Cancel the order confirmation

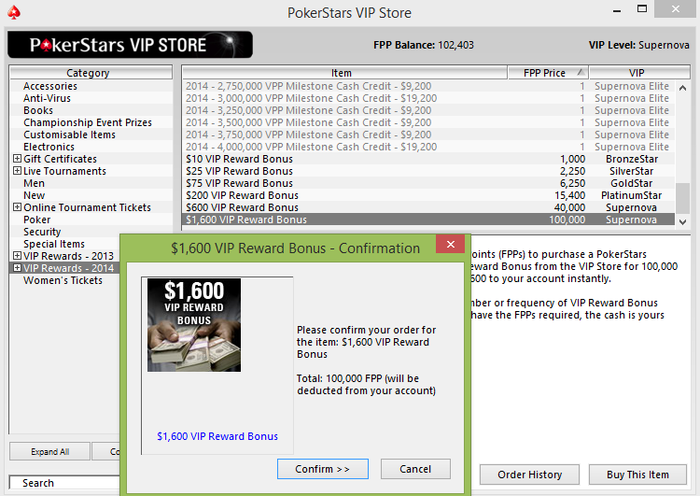pos(416,469)
